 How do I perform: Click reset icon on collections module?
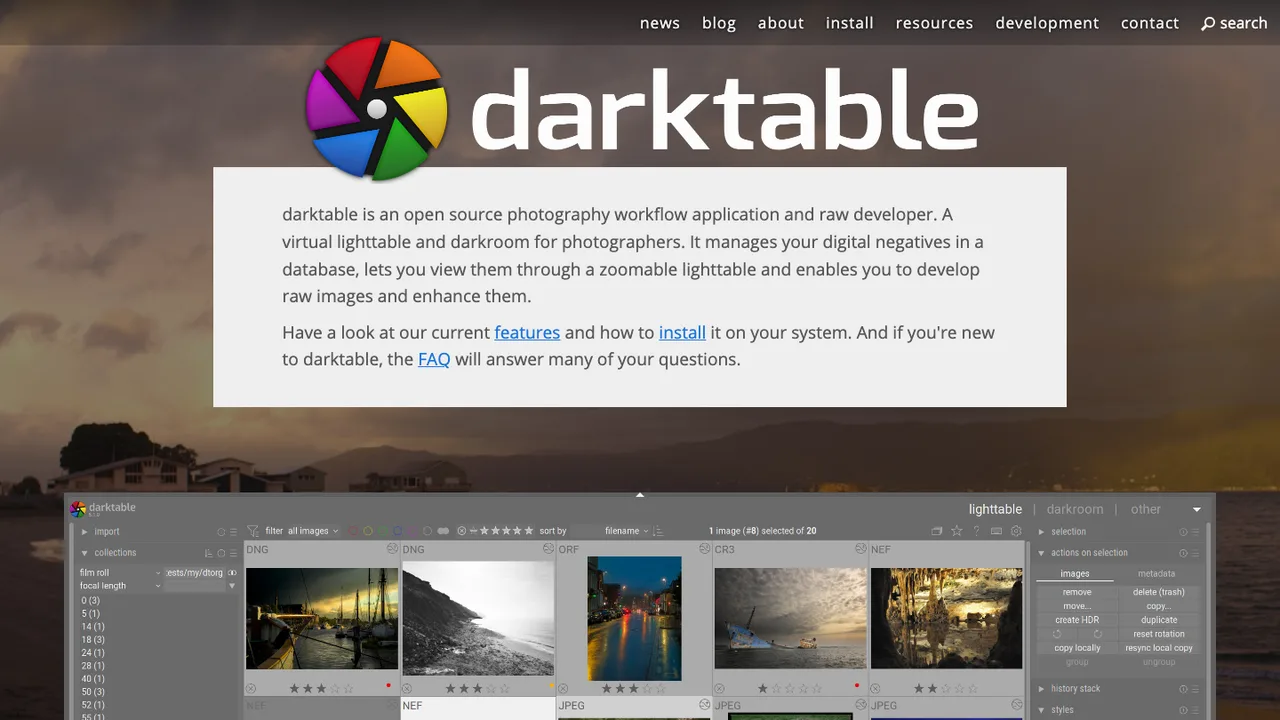tap(221, 553)
